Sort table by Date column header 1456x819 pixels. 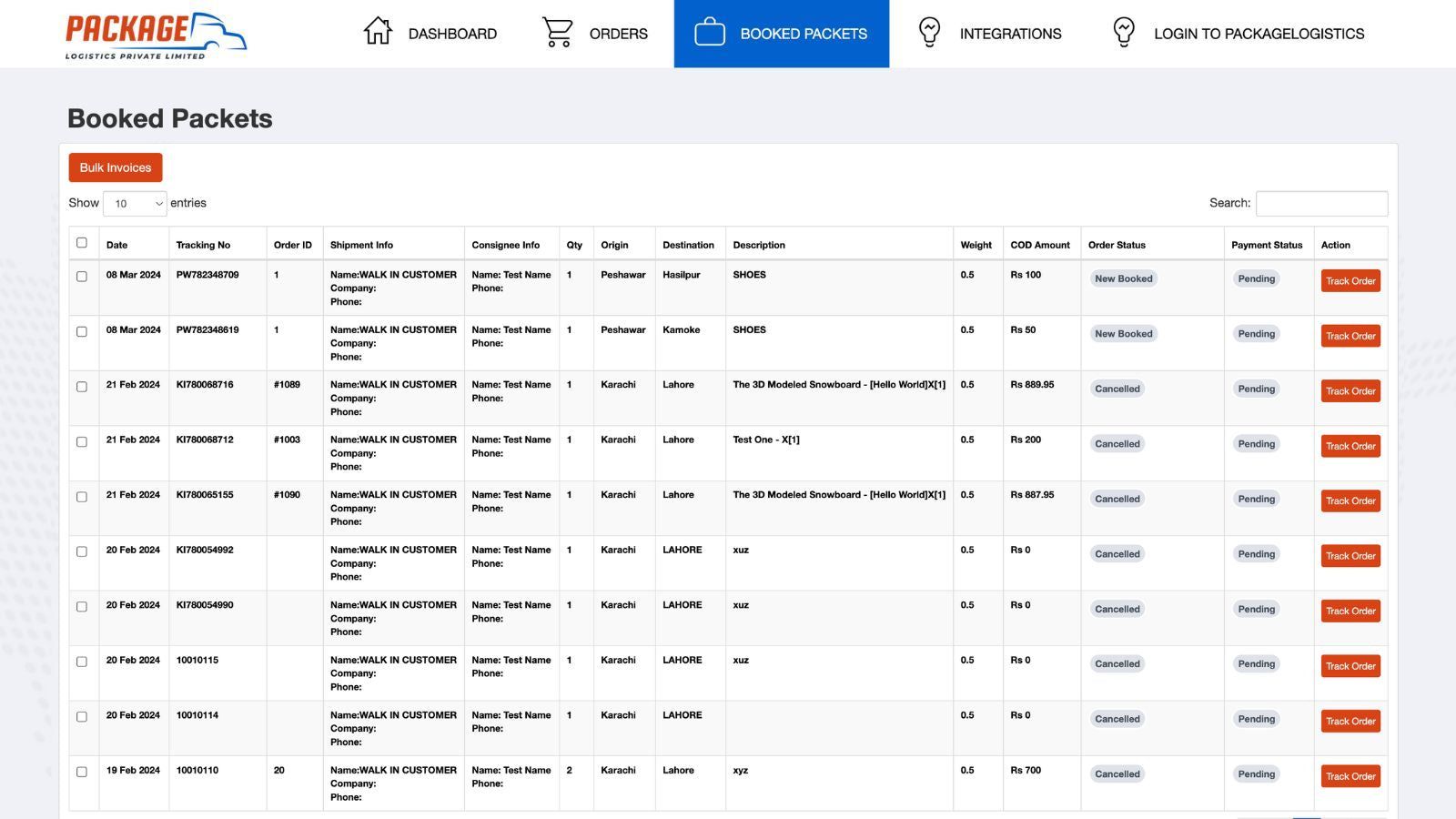click(x=117, y=245)
